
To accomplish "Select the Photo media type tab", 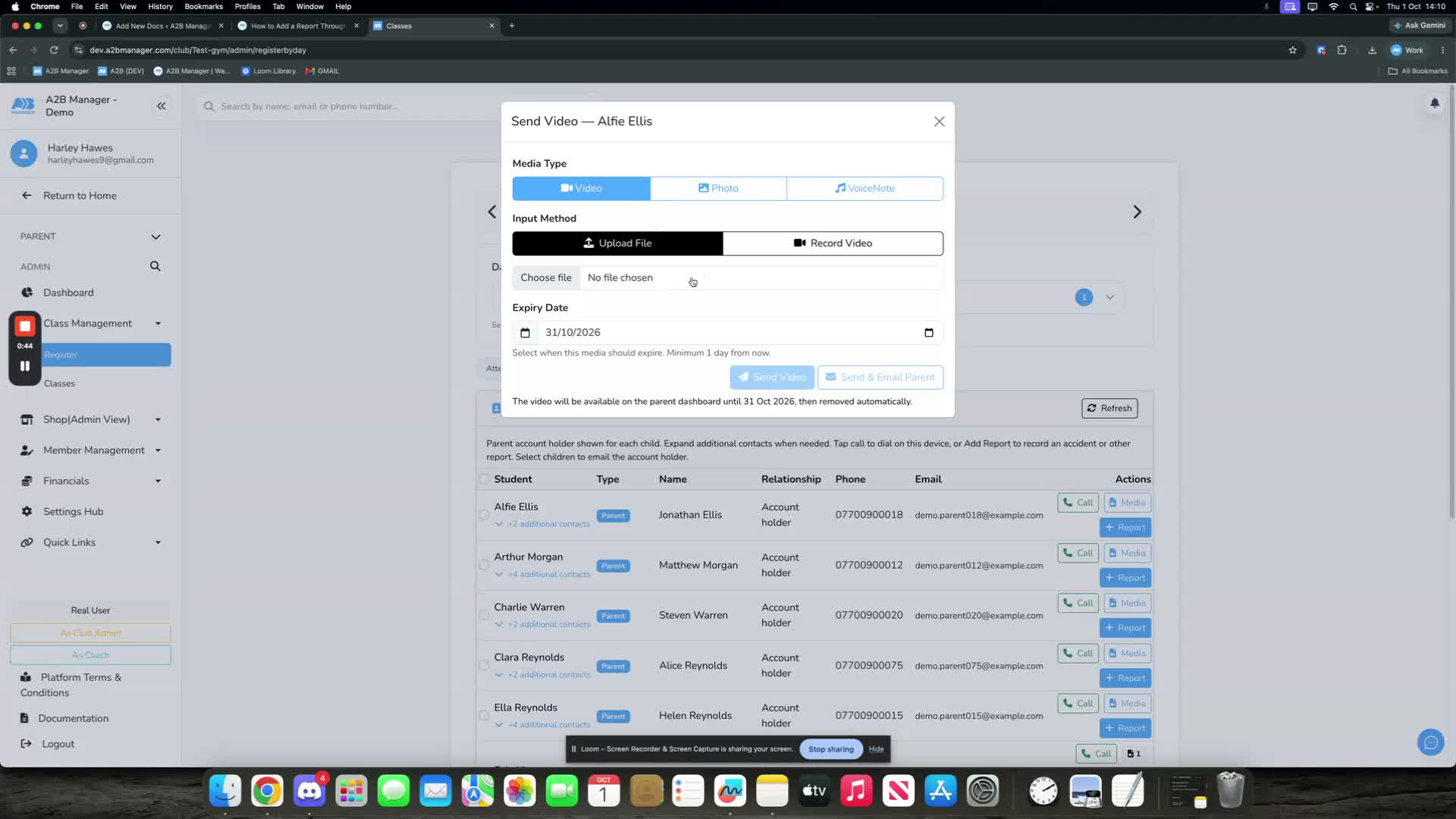I will [718, 188].
